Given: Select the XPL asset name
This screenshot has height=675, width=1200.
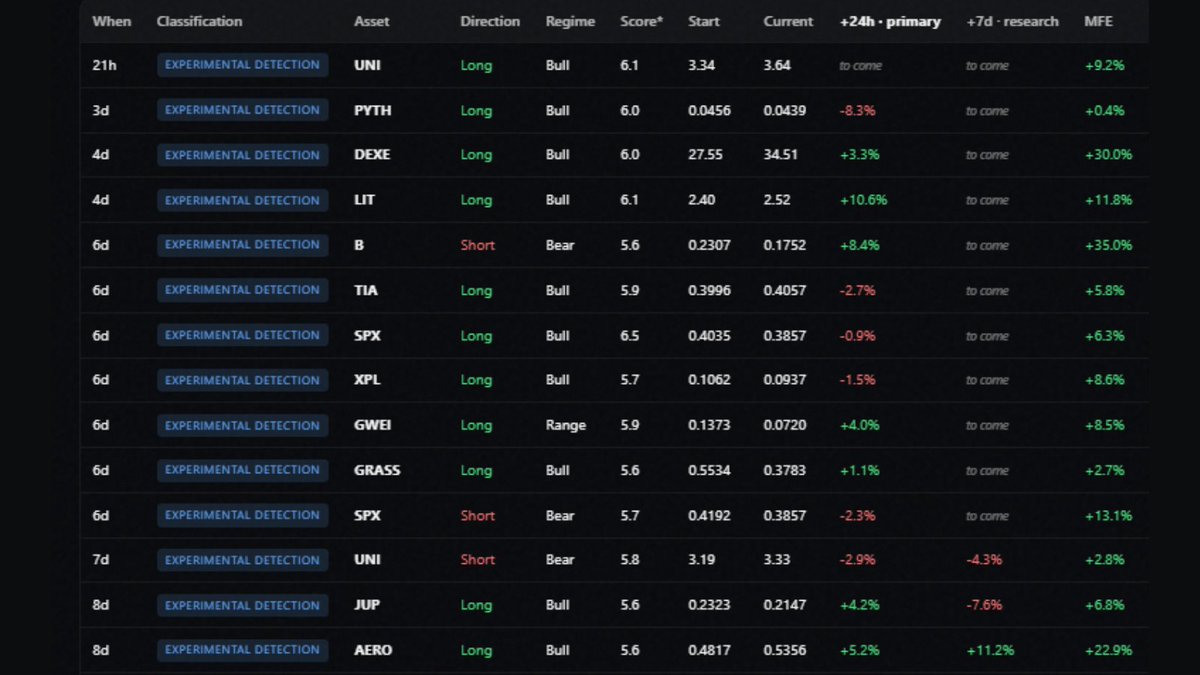Looking at the screenshot, I should click(x=367, y=380).
